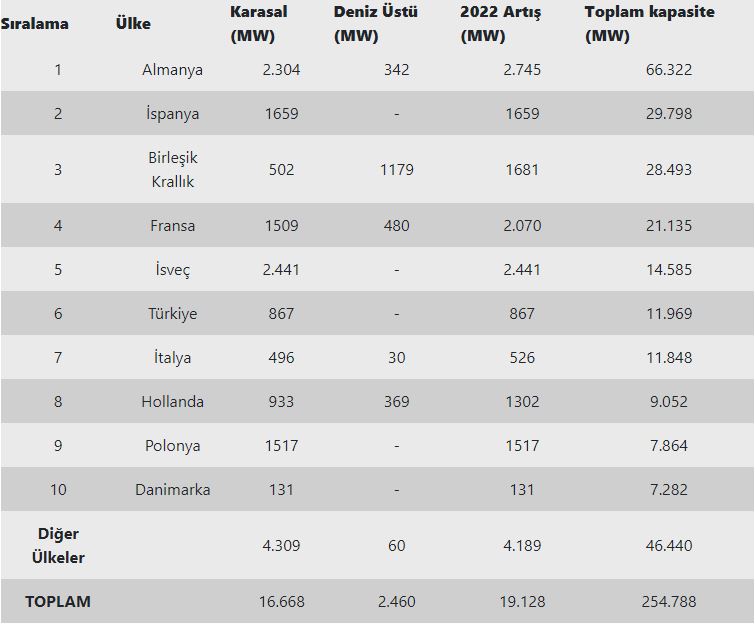755x626 pixels.
Task: Select Almanya's total capacity value 66.322
Action: [x=668, y=70]
